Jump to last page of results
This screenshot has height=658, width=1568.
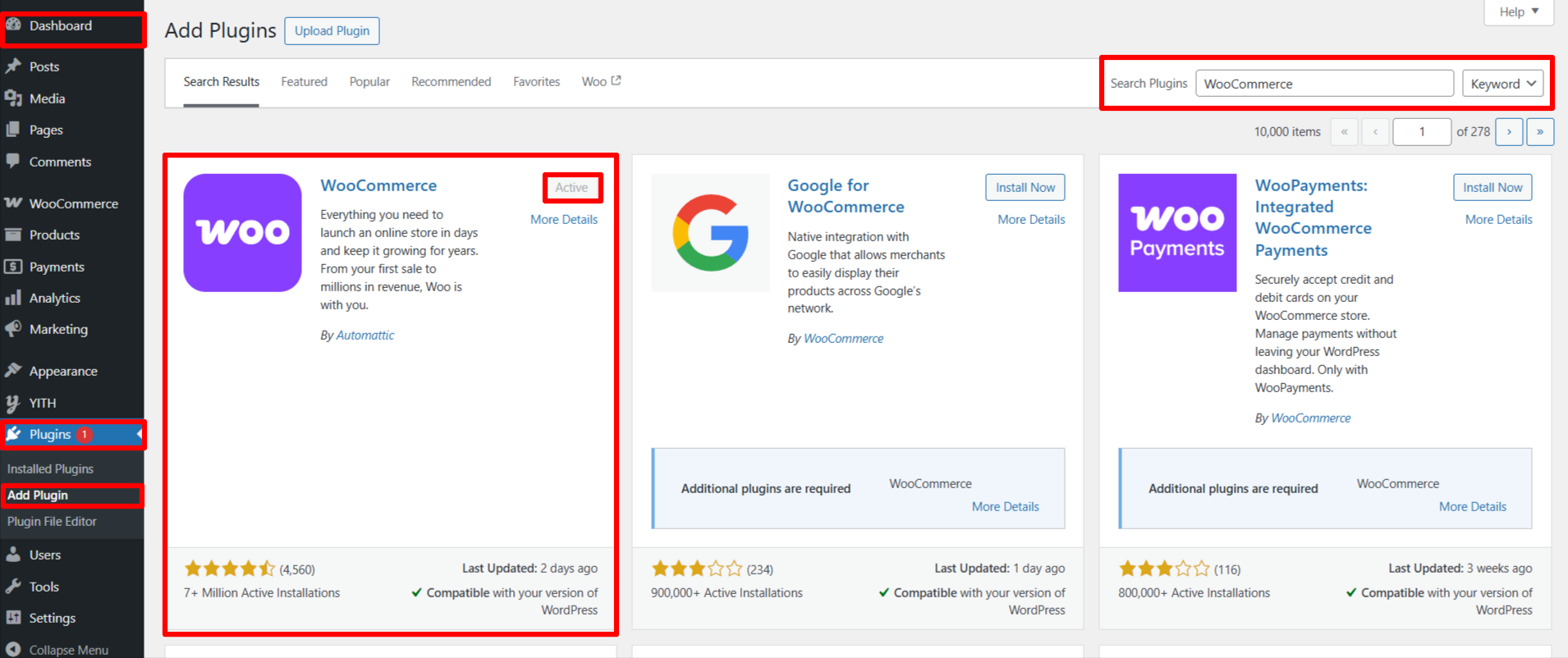1540,131
